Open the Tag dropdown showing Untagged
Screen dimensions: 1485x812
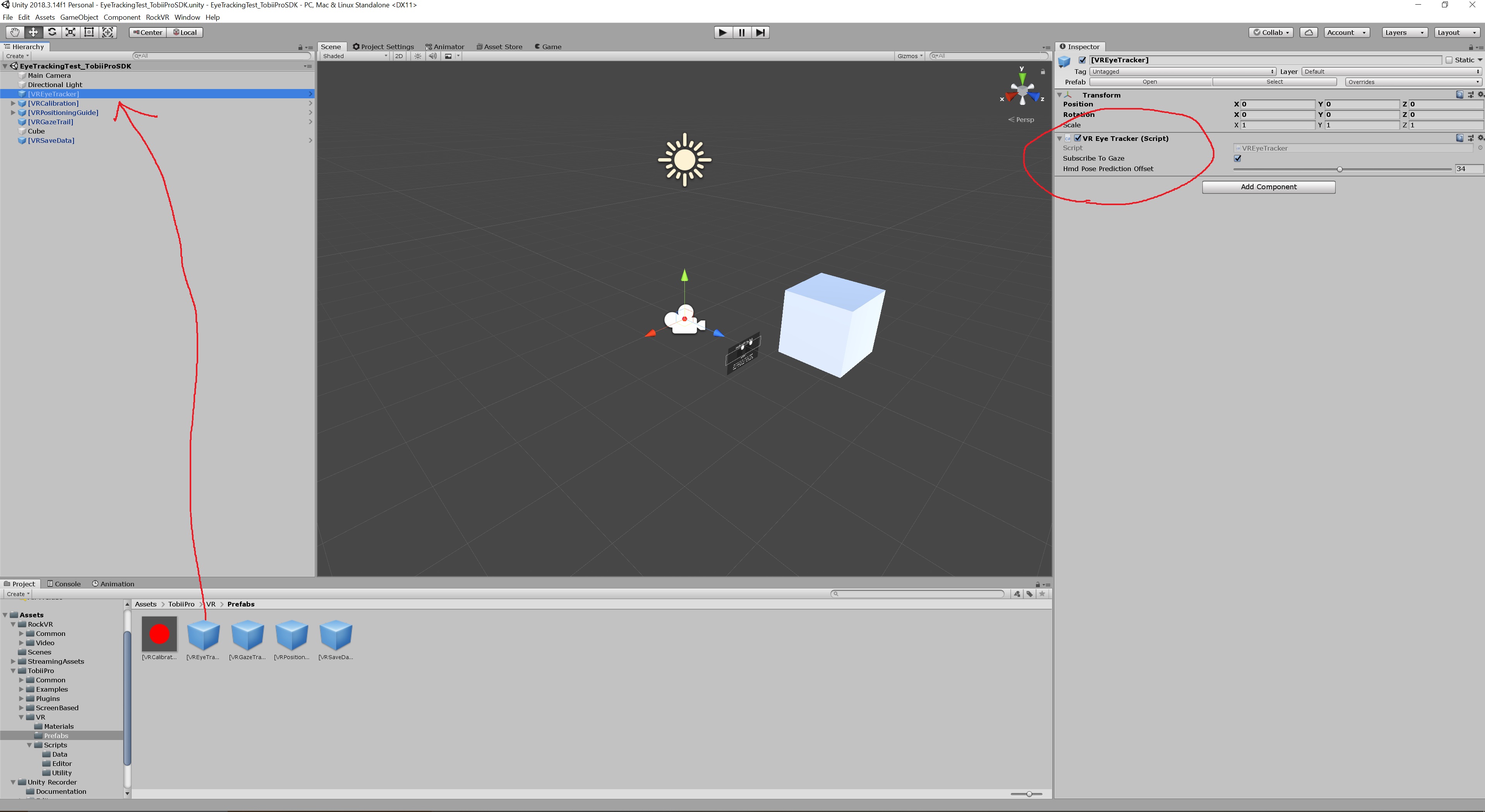pos(1182,72)
